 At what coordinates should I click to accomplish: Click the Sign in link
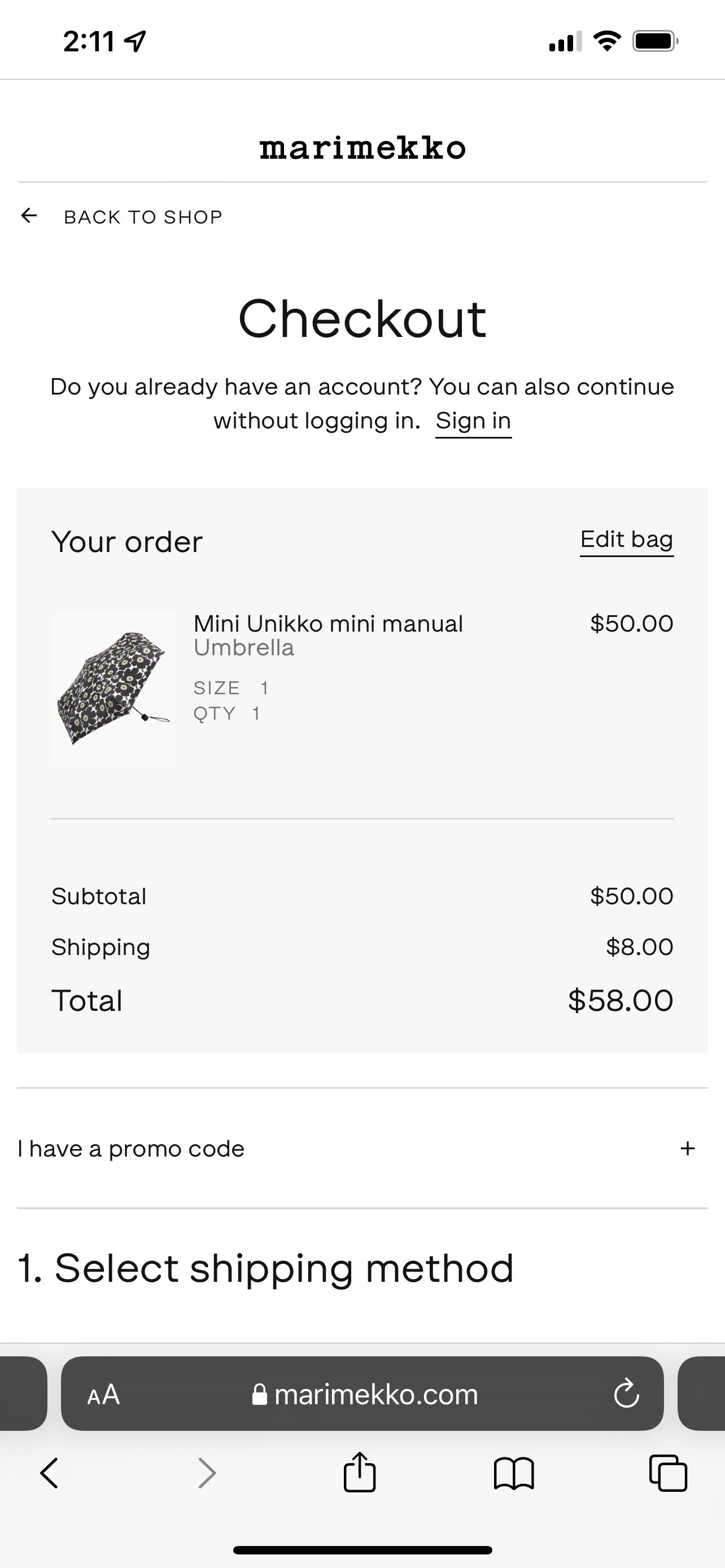pos(473,421)
